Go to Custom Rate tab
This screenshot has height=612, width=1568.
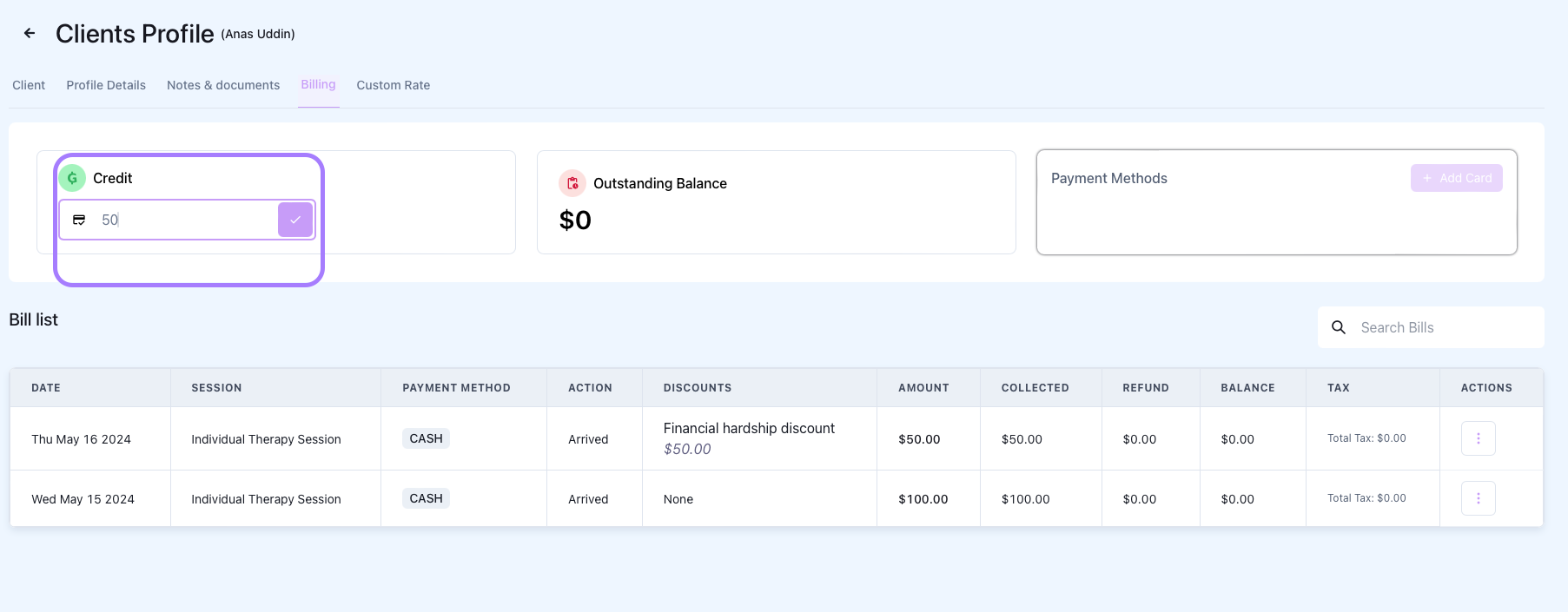tap(393, 85)
